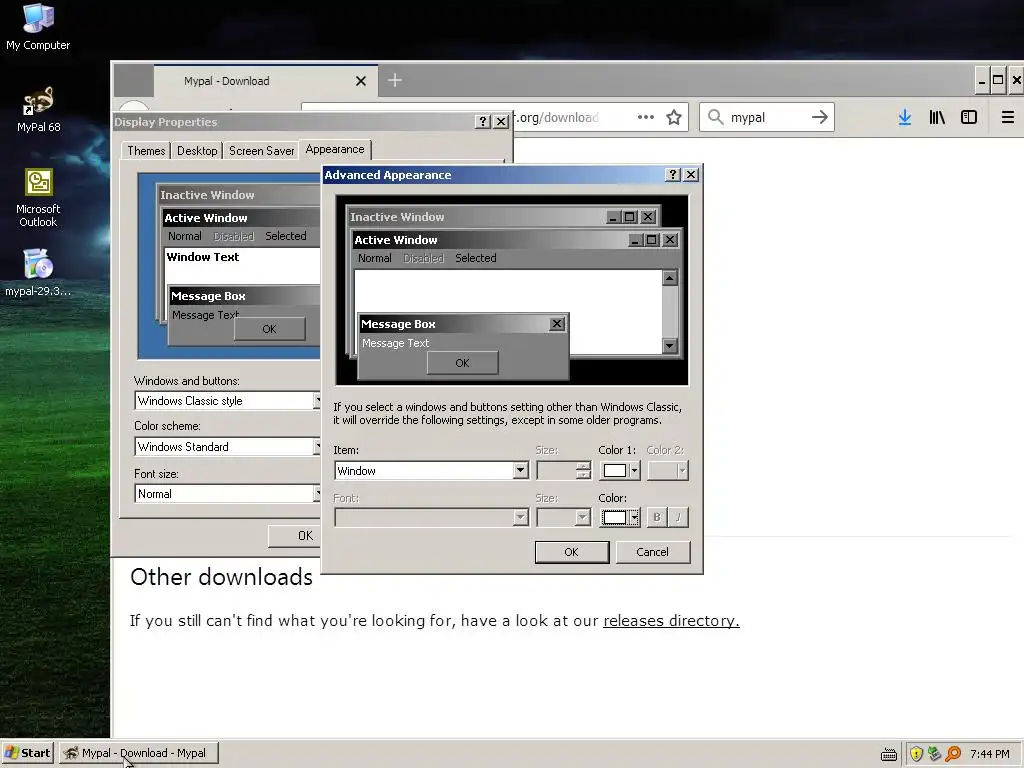Click Other downloads heading
The height and width of the screenshot is (768, 1024).
pos(221,577)
